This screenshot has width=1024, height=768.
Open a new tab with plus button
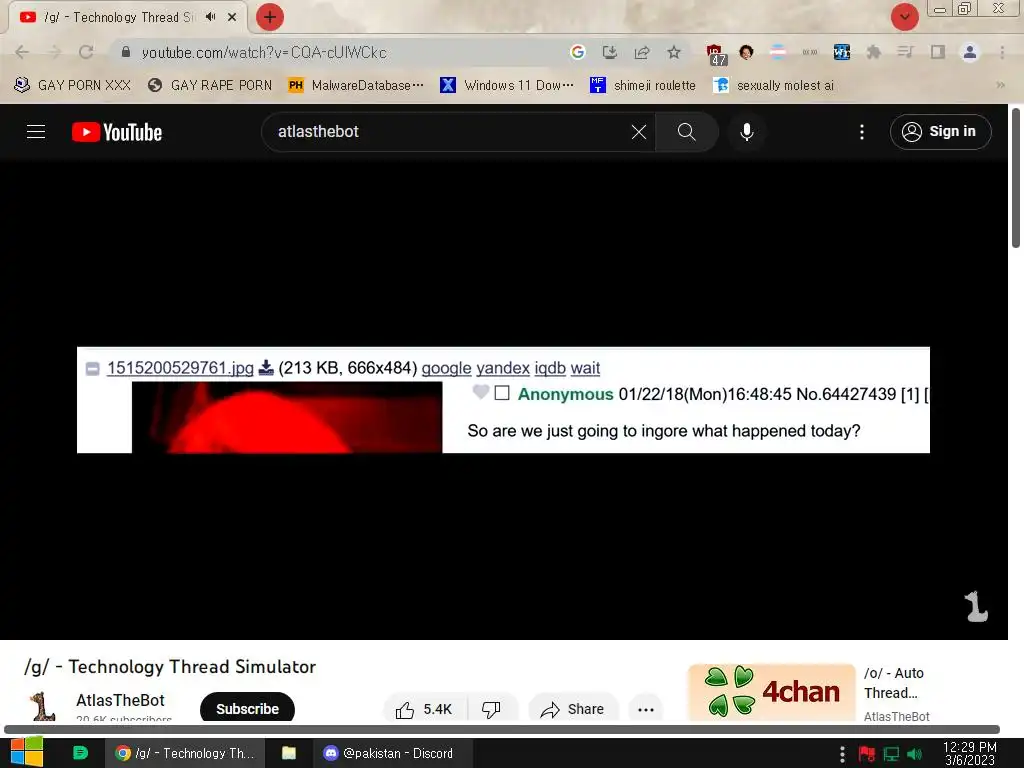tap(270, 17)
